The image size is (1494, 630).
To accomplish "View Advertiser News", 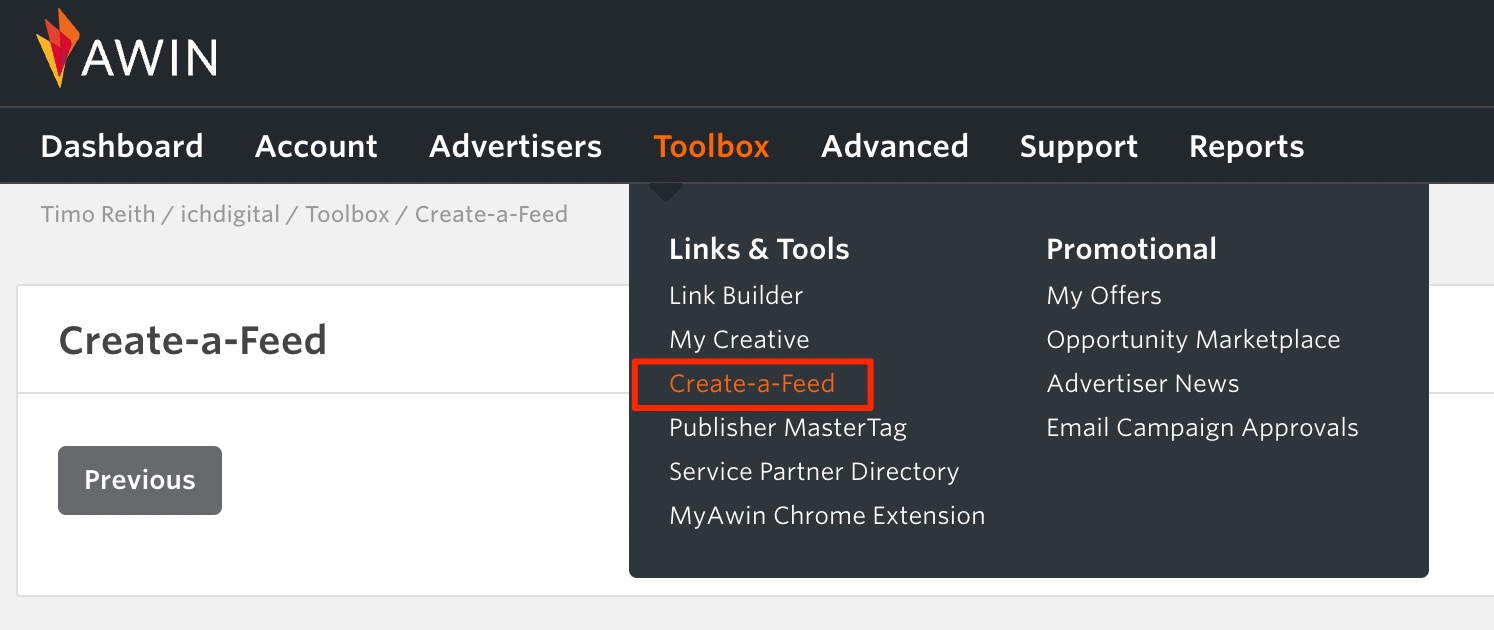I will point(1142,383).
